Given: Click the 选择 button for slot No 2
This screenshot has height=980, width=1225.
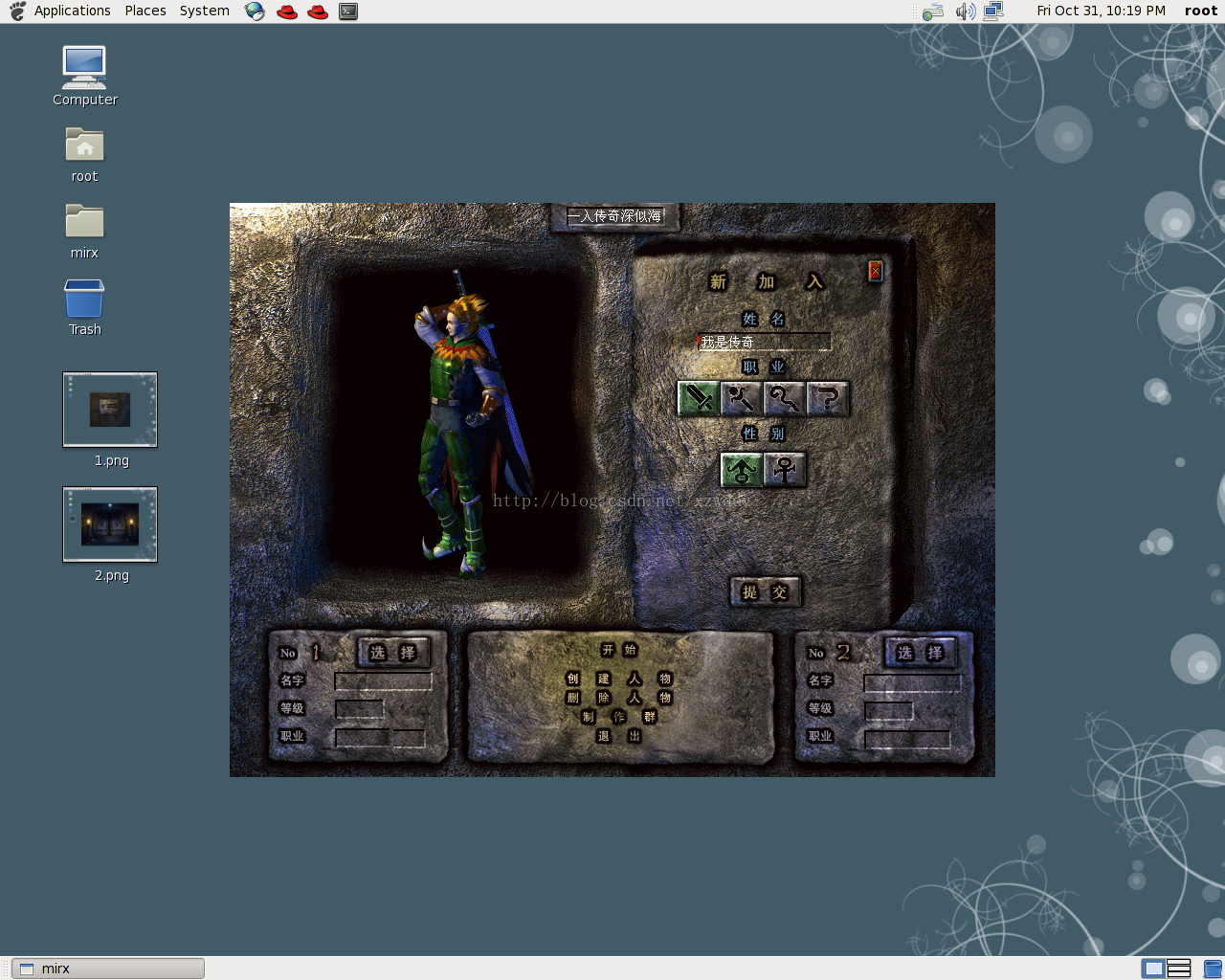Looking at the screenshot, I should pyautogui.click(x=921, y=653).
